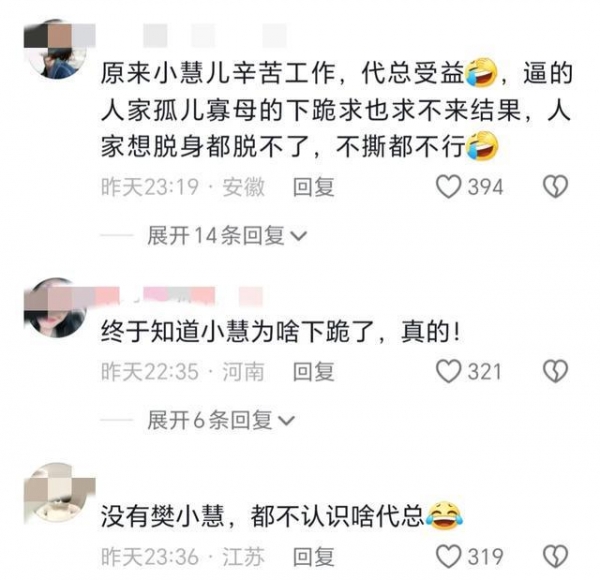This screenshot has height=580, width=600.
Task: Open second commenter's blurred username
Action: [x=182, y=297]
